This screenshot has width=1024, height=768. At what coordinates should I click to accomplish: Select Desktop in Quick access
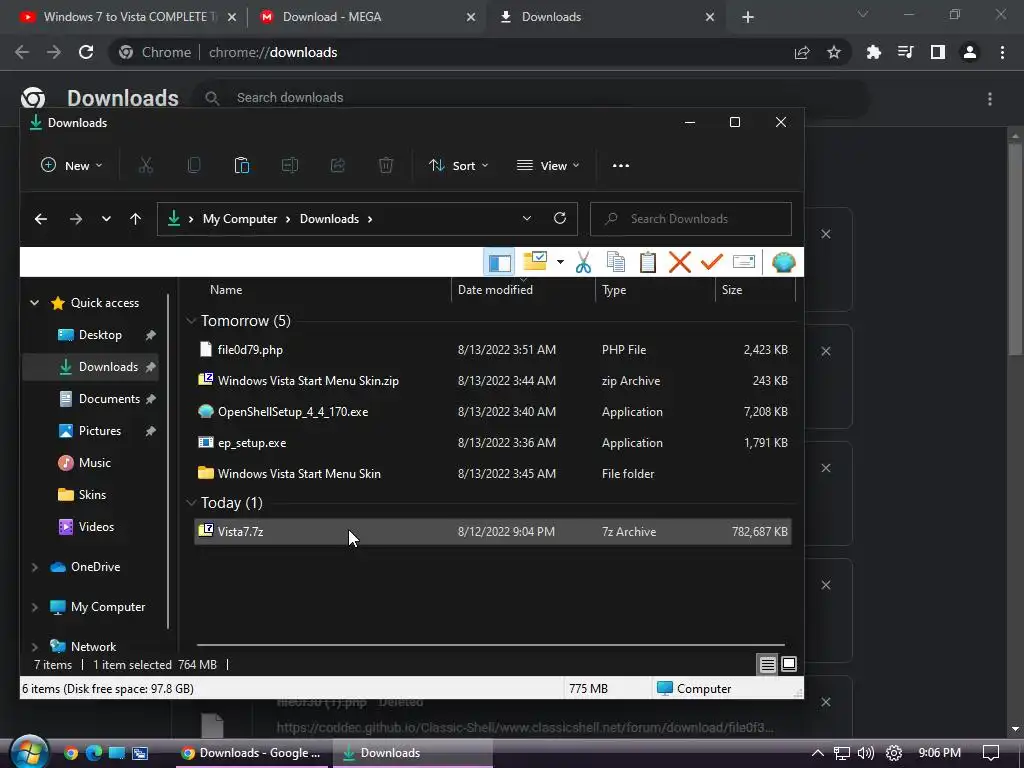pos(100,335)
